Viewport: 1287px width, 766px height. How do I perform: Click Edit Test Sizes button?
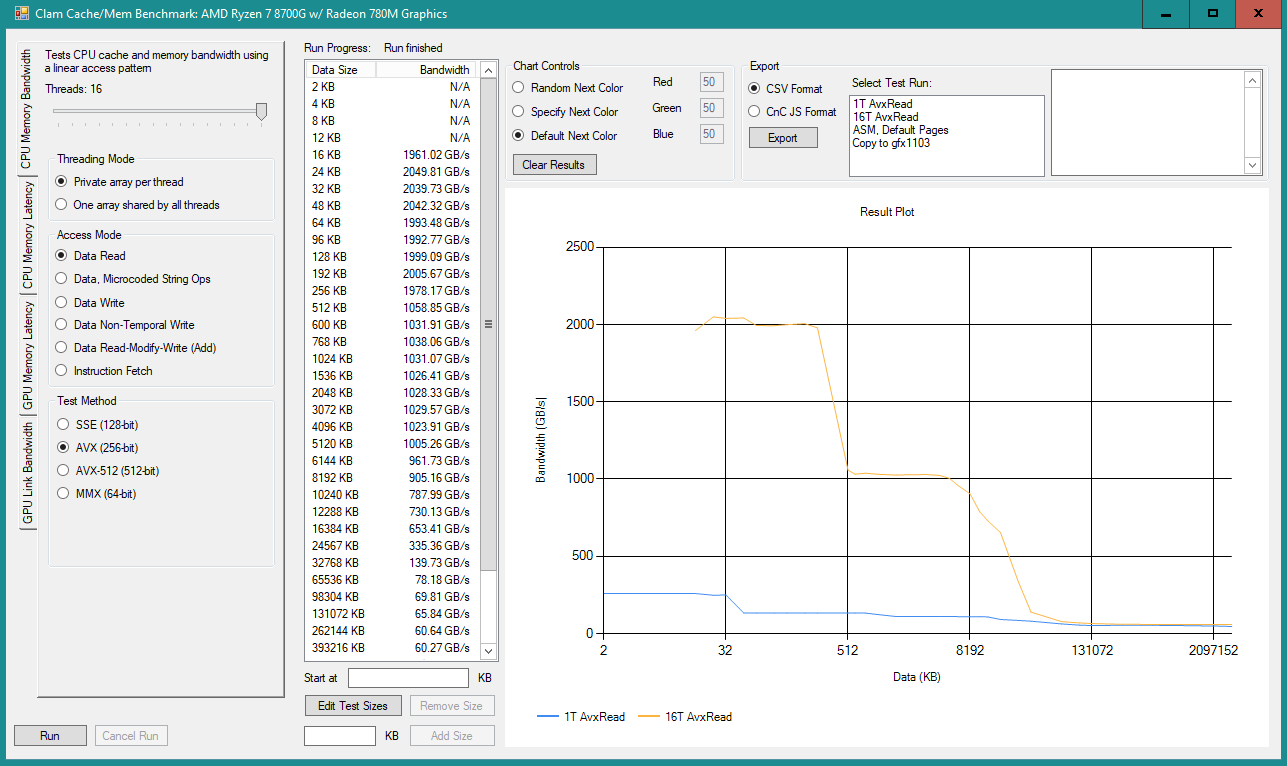(353, 706)
